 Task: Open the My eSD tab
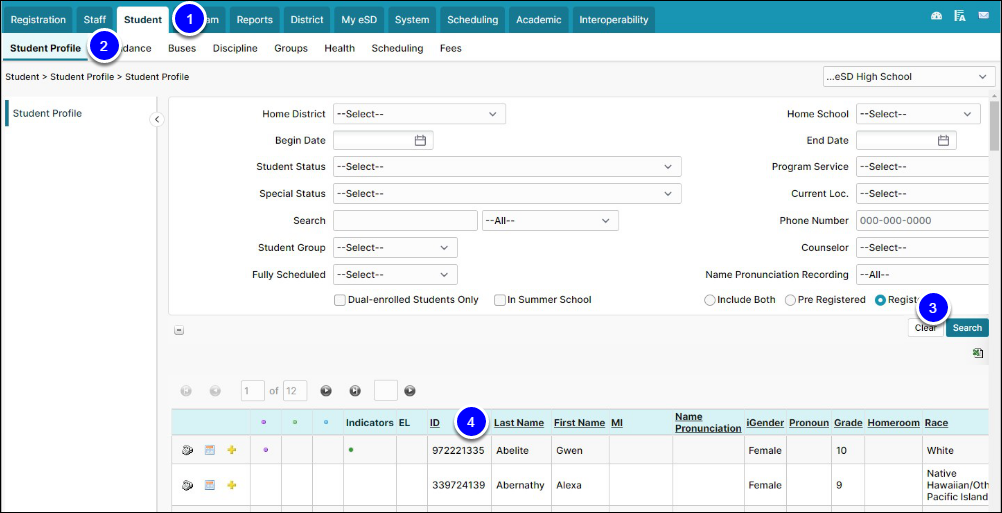(x=359, y=20)
